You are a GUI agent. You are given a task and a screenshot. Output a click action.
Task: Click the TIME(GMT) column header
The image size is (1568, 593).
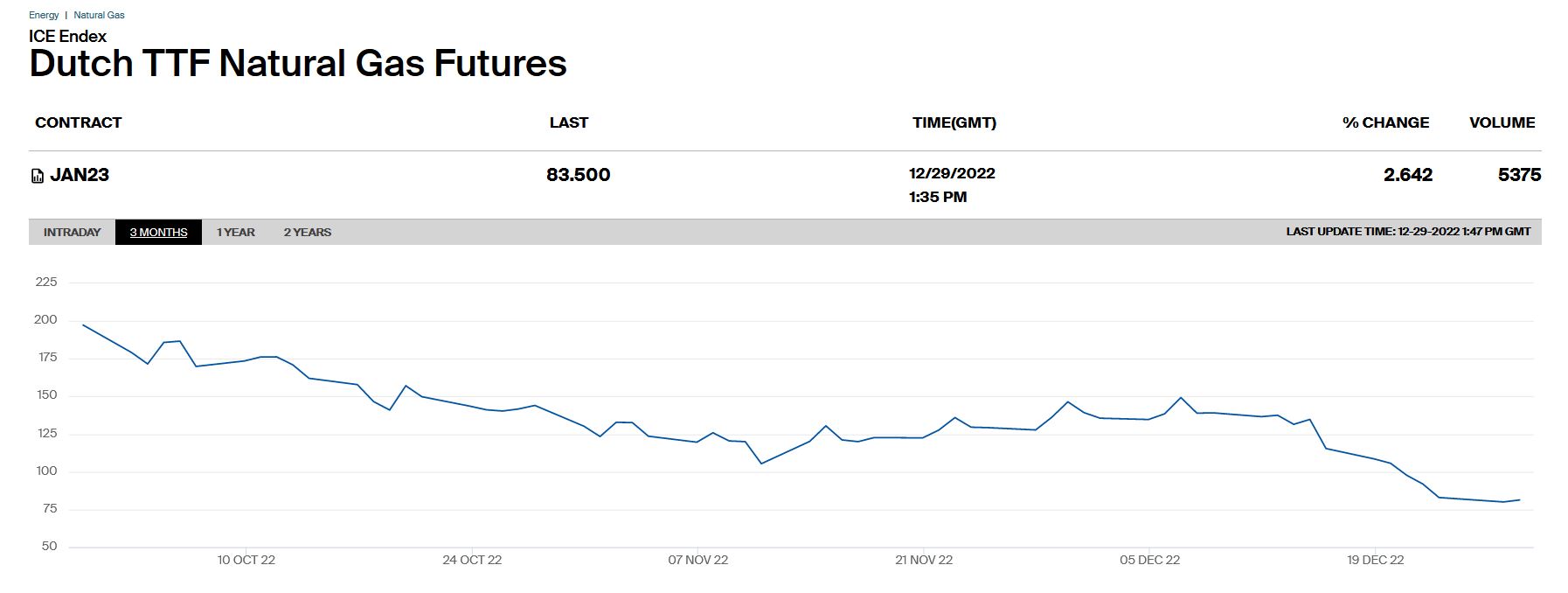point(954,122)
